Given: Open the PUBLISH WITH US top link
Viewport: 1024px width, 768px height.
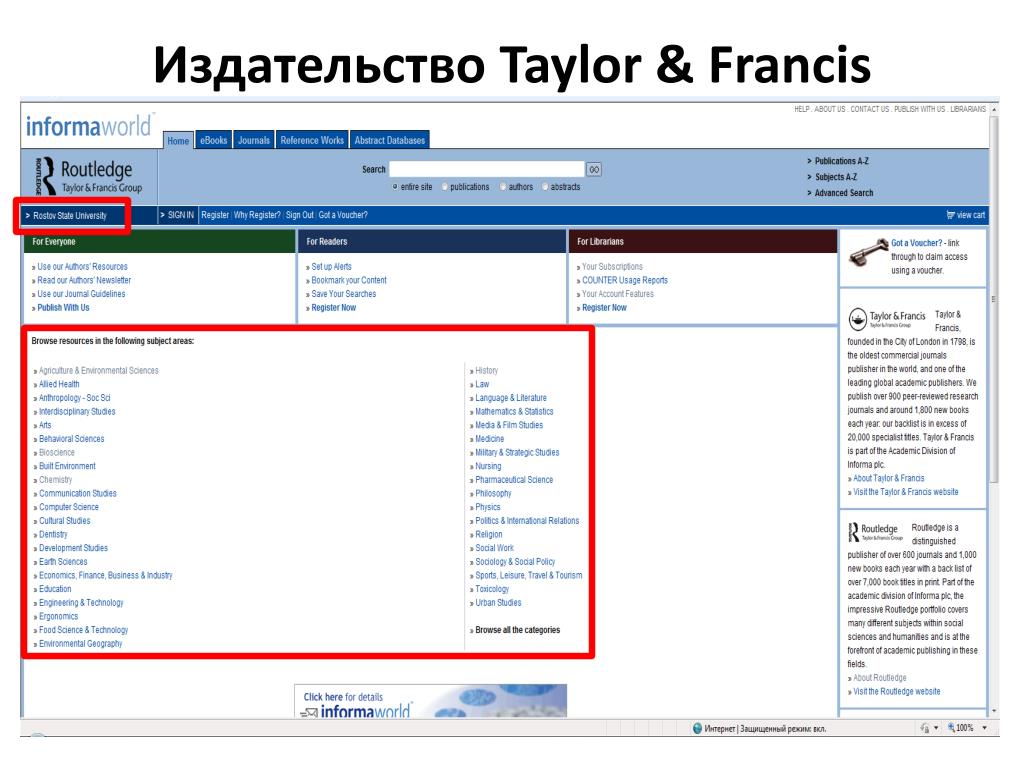Looking at the screenshot, I should click(920, 109).
